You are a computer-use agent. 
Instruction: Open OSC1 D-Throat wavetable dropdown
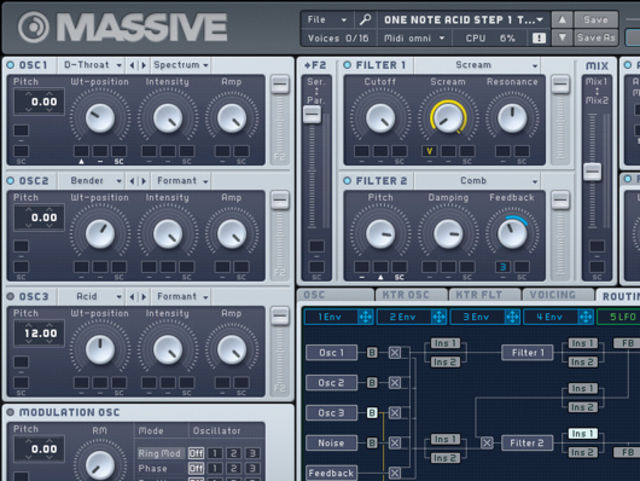[x=93, y=65]
